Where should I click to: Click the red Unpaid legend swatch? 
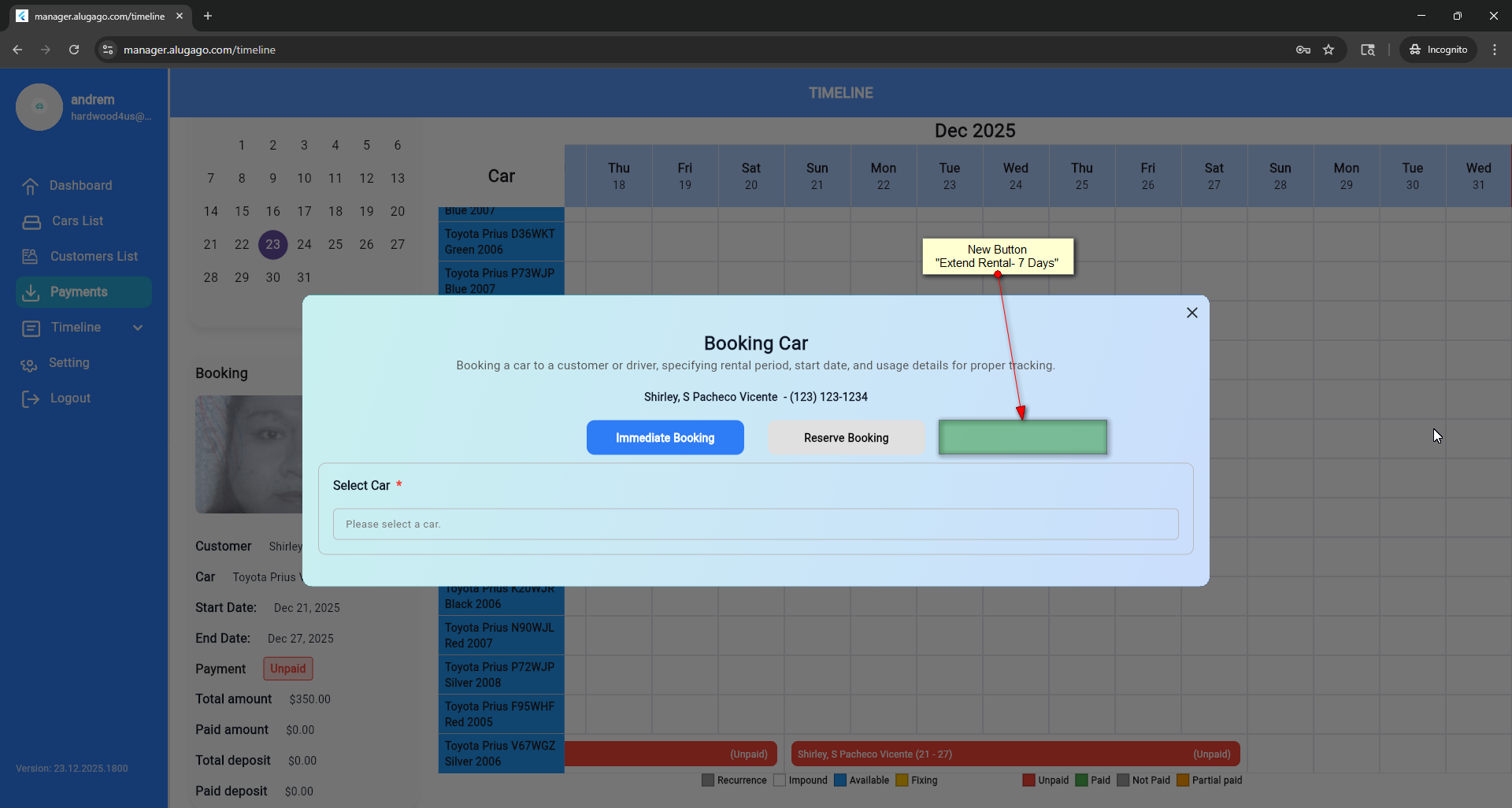tap(1028, 780)
